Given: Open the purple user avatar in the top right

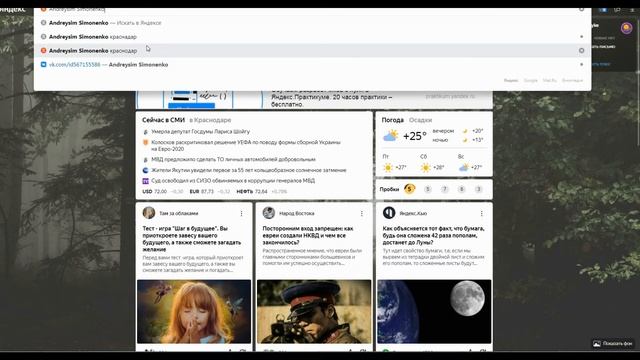Looking at the screenshot, I should [627, 28].
